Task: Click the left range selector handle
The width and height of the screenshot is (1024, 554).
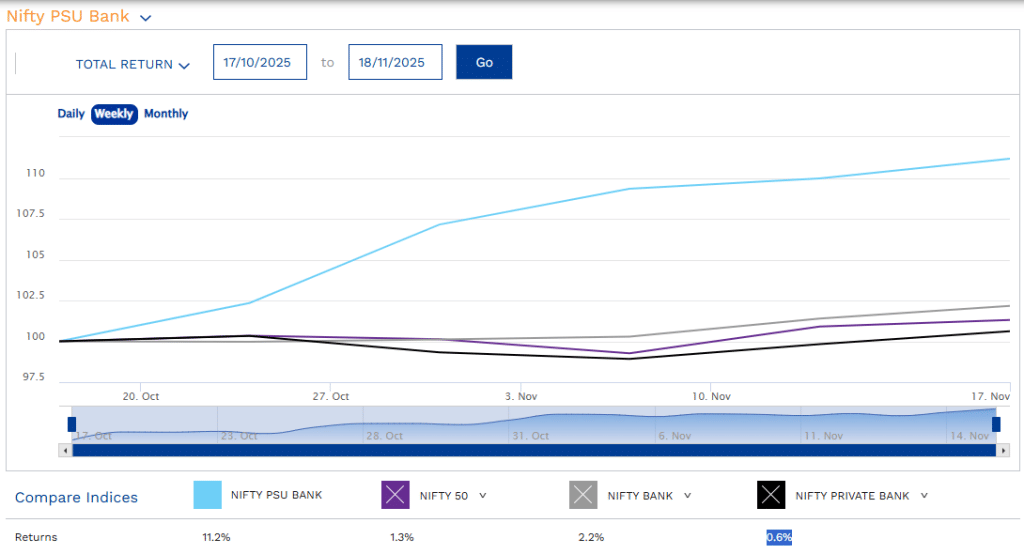Action: pyautogui.click(x=72, y=424)
